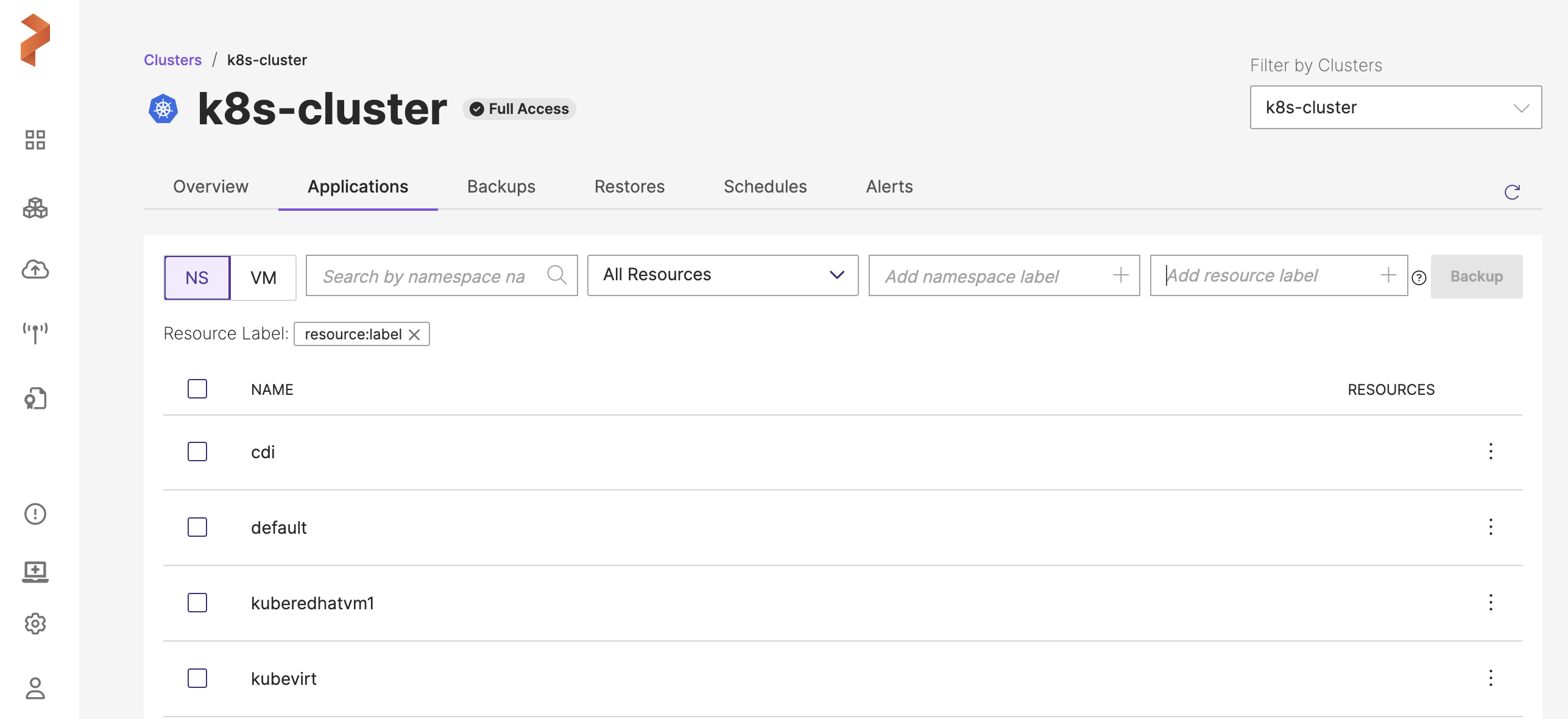Click the antenna broadcast icon in sidebar
The height and width of the screenshot is (719, 1568).
[35, 333]
